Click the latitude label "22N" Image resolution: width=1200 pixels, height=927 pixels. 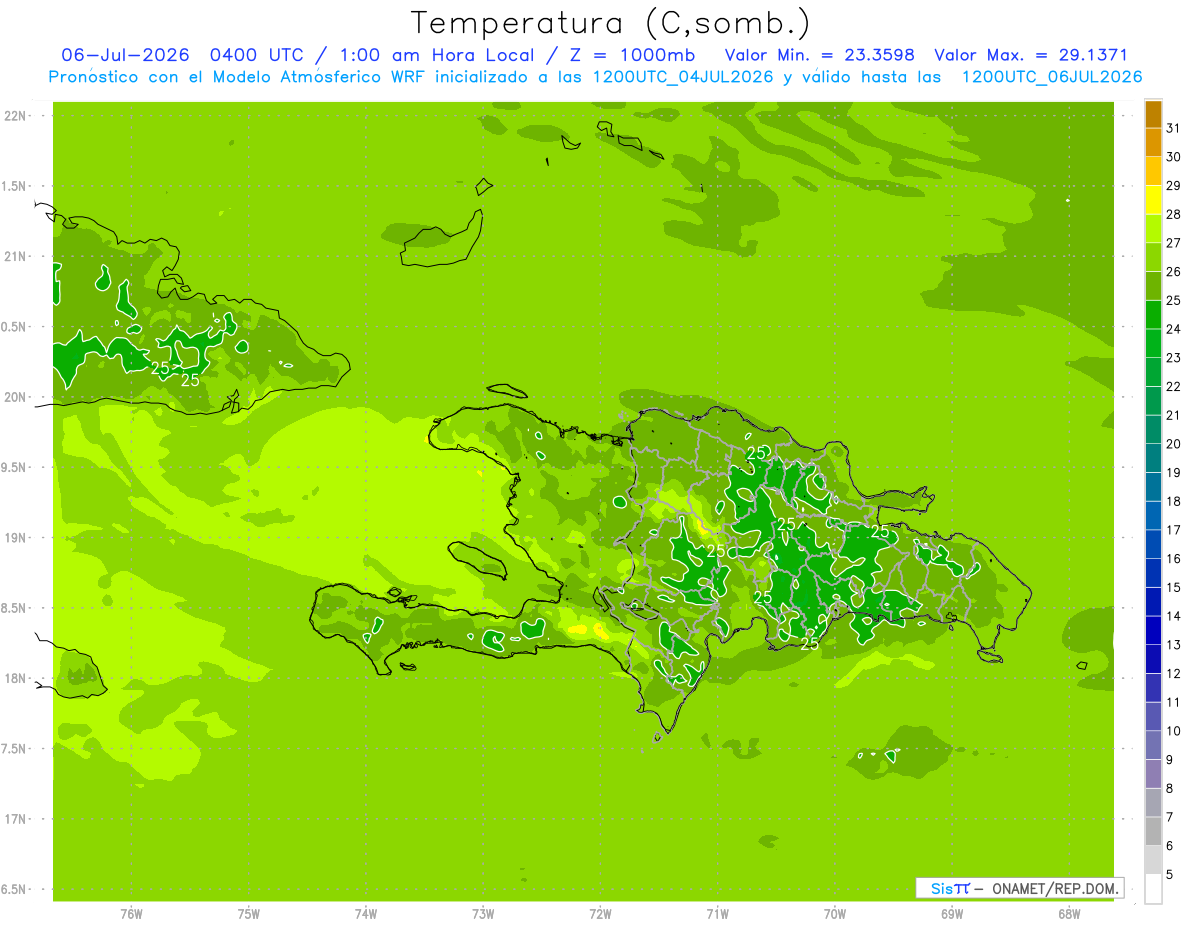coord(15,116)
